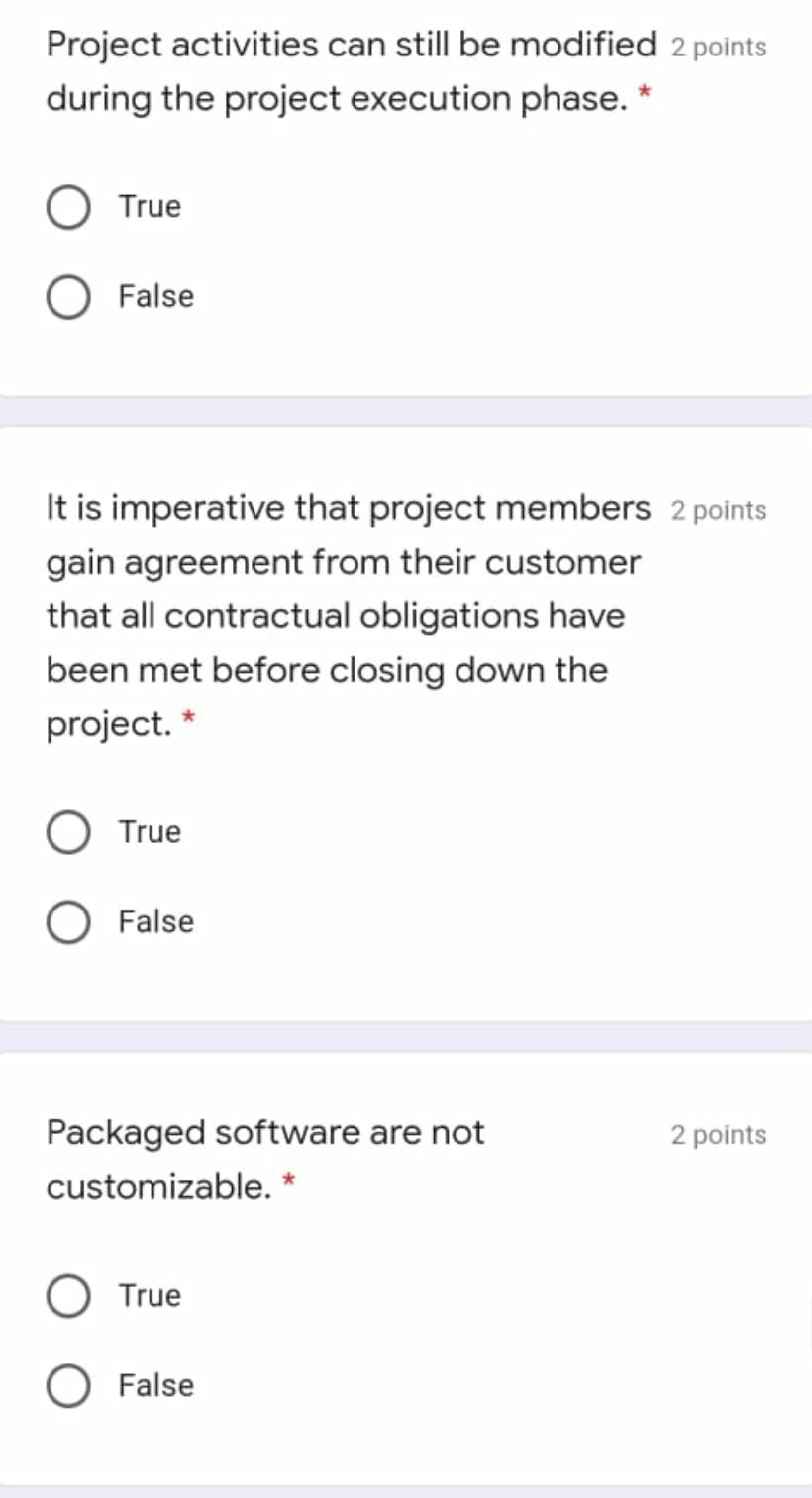Viewport: 812px width, 1498px height.
Task: Click the 2 points label on the first question
Action: 719,46
